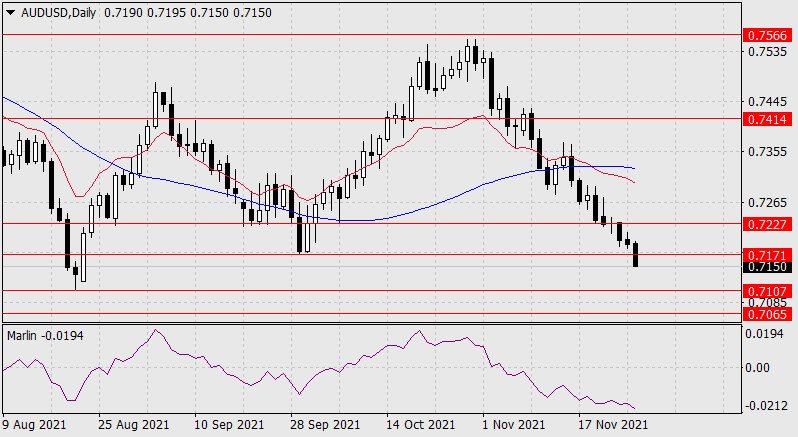798x437 pixels.
Task: Click the 28 Sep 2021 date label
Action: click(325, 424)
